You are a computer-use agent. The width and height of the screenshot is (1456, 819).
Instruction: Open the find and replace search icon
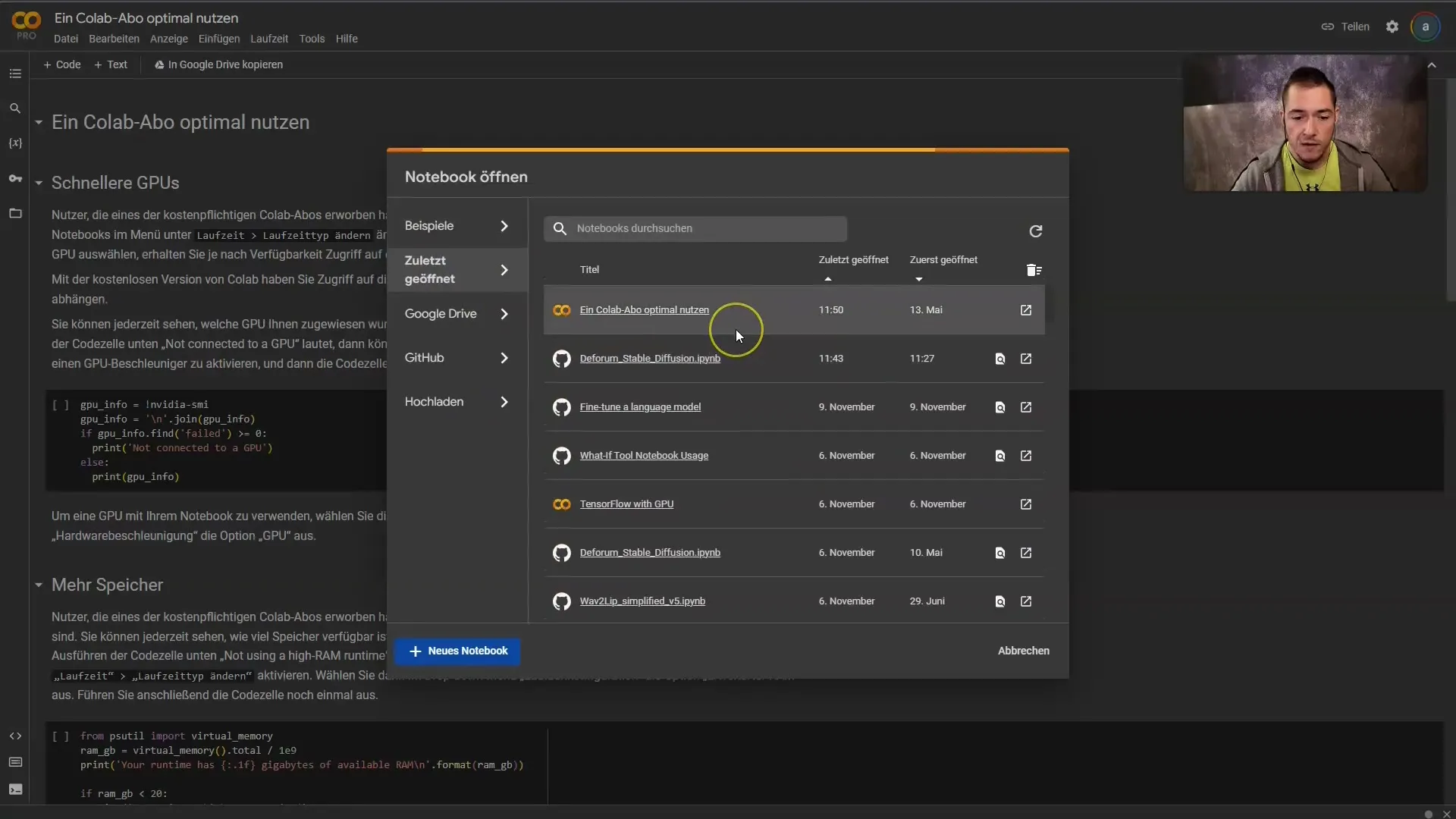pos(15,108)
